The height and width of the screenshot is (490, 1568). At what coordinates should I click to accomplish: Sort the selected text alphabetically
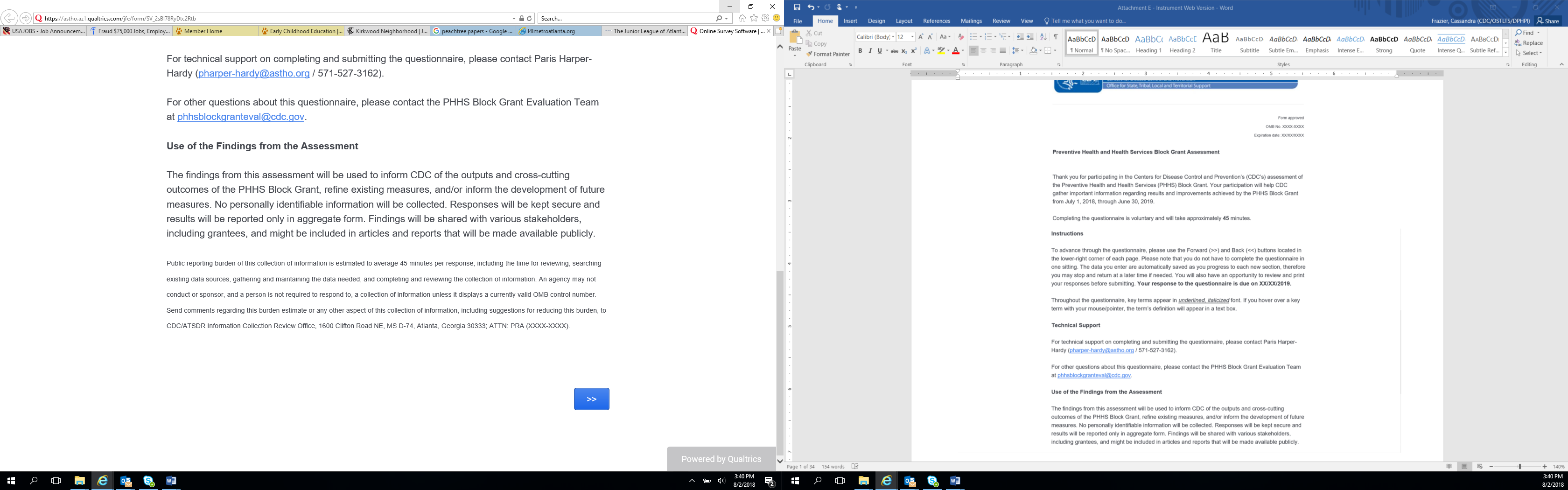tap(1043, 37)
